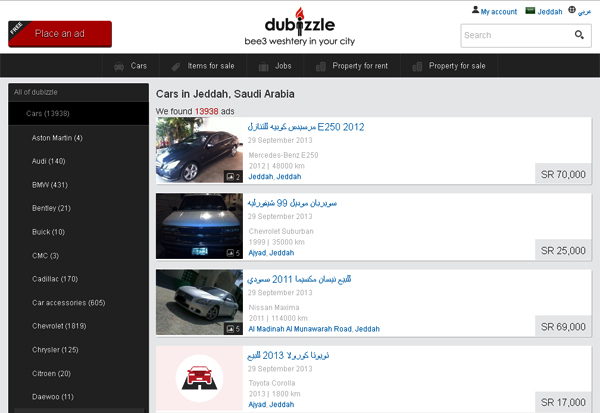Click Cars in Jeddah, Saudi Arabia heading
Image resolution: width=600 pixels, height=413 pixels.
(225, 94)
